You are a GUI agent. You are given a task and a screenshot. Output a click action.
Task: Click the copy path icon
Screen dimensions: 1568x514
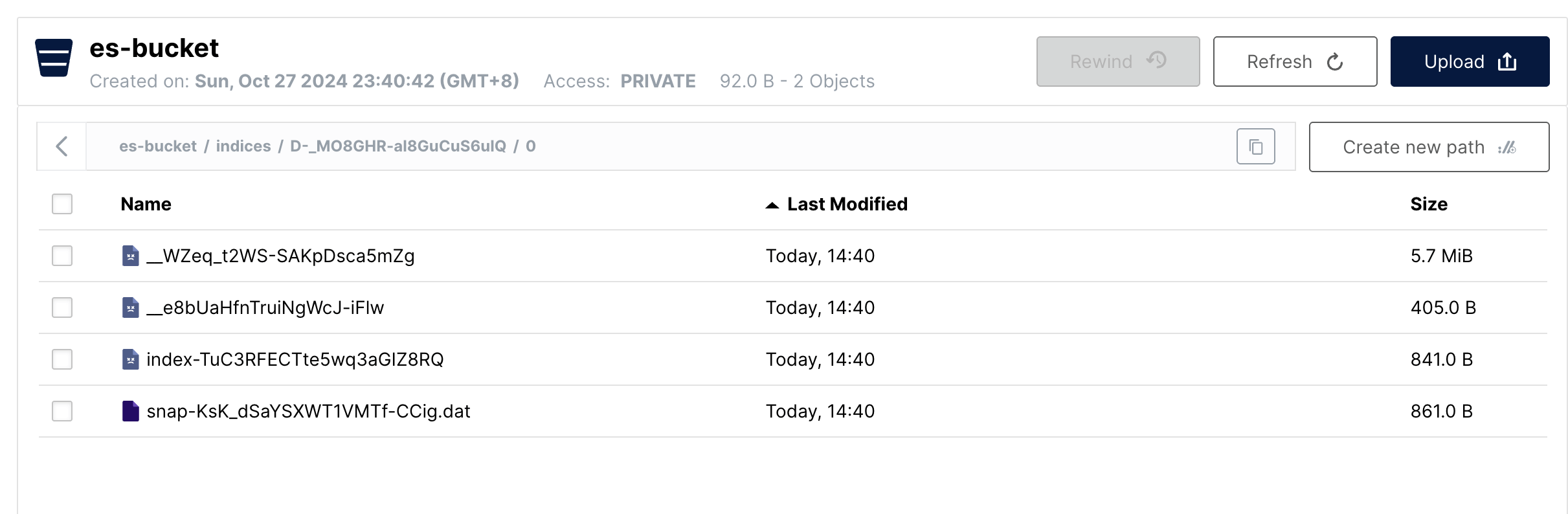pyautogui.click(x=1255, y=147)
